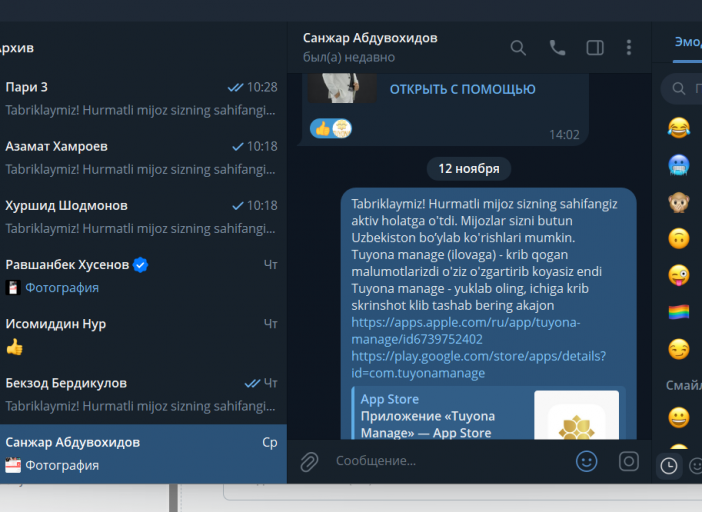This screenshot has width=702, height=512.
Task: Click the camera icon beside the message field
Action: click(x=629, y=461)
